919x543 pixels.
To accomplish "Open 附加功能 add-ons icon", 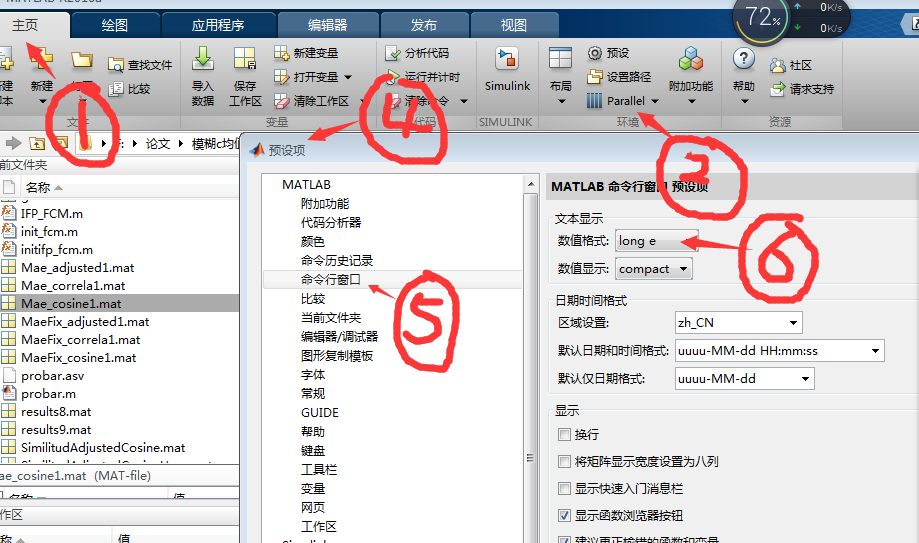I will 690,59.
